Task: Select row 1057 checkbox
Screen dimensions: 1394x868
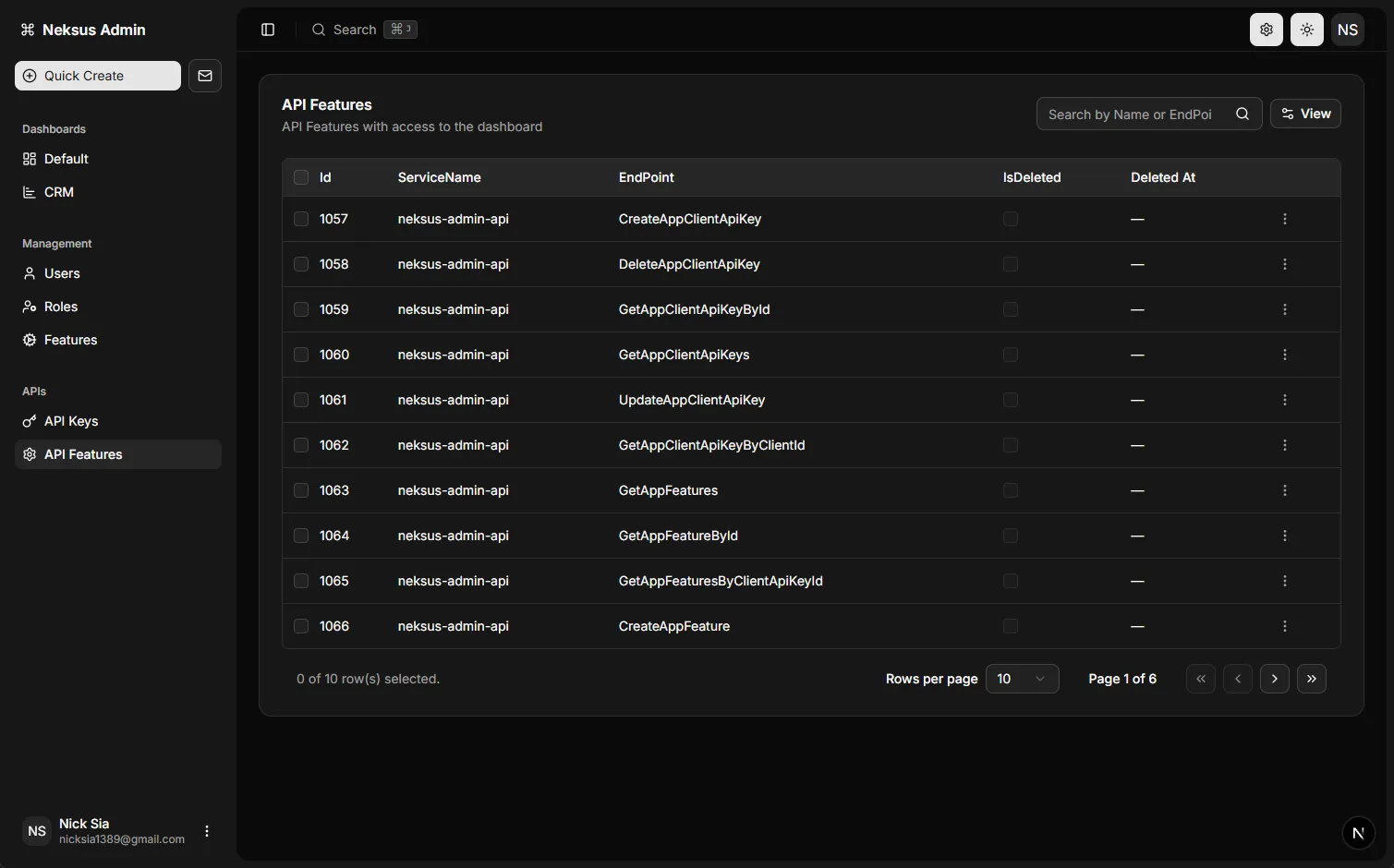Action: point(301,219)
